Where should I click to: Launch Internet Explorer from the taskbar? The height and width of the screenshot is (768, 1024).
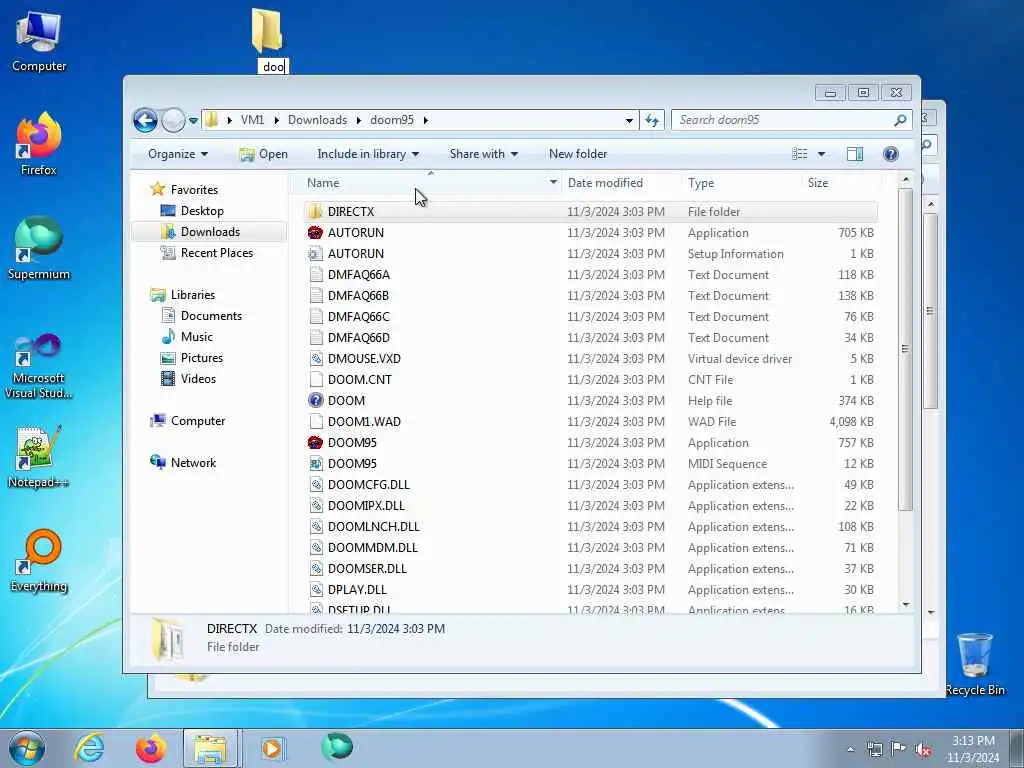pos(89,748)
